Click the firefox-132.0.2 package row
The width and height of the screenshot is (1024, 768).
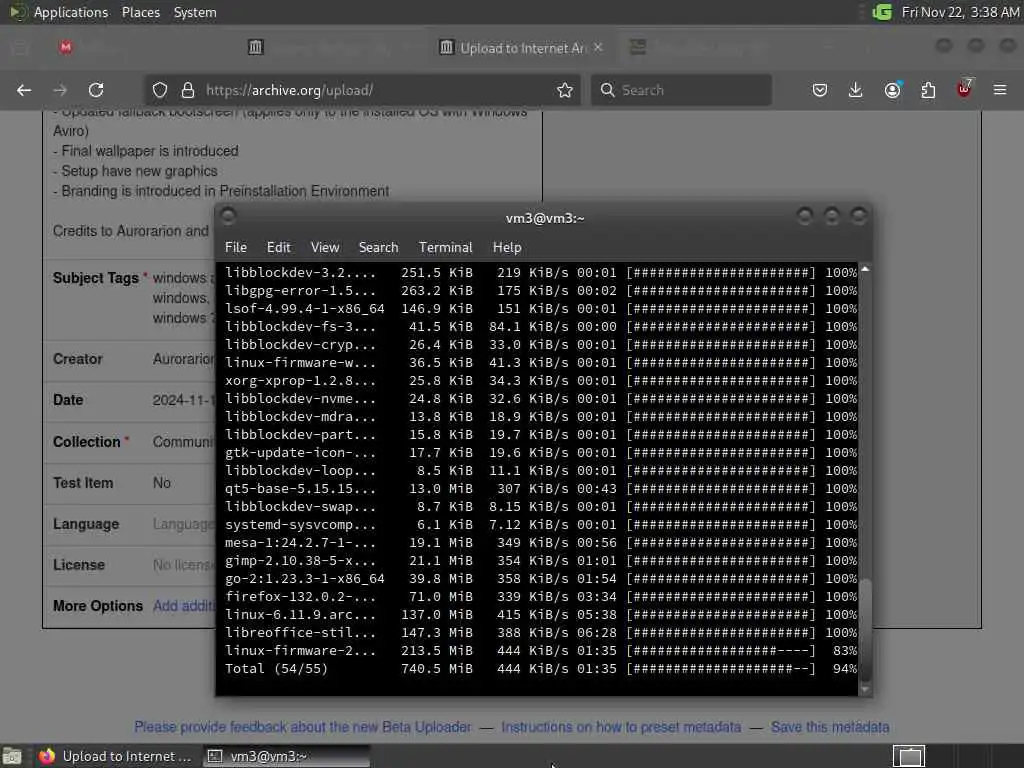click(541, 596)
